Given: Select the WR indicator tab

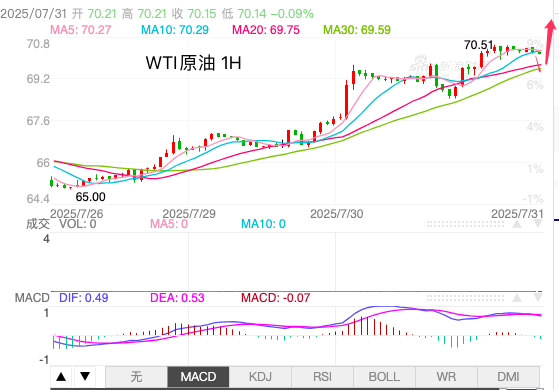Looking at the screenshot, I should pos(446,377).
